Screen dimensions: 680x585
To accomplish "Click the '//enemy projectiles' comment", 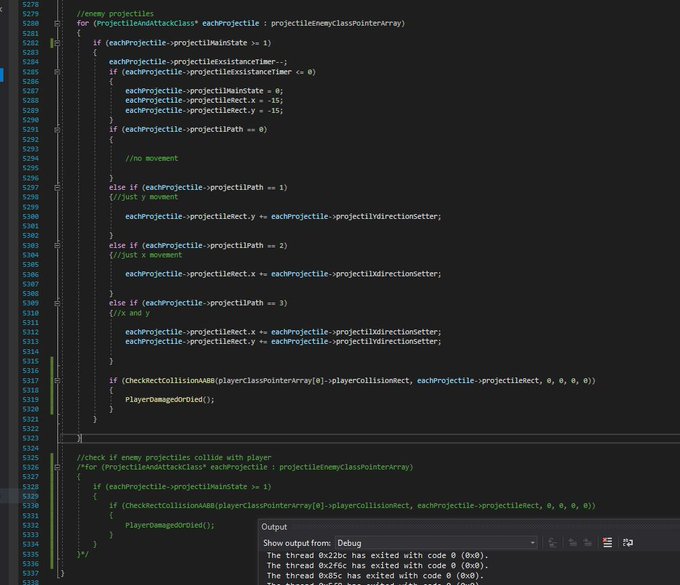I will click(115, 14).
